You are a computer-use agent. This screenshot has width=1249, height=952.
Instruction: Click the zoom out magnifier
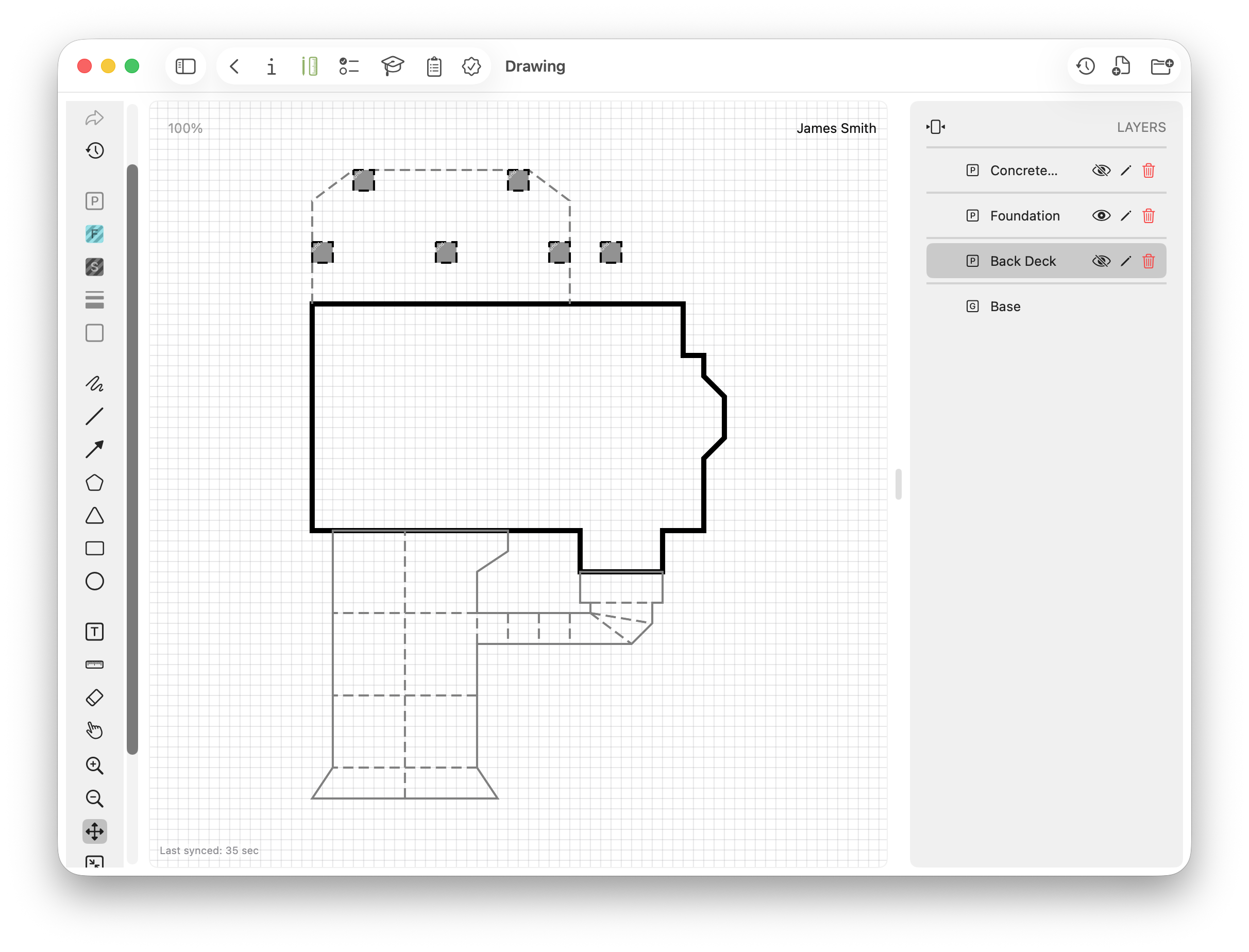pos(95,798)
